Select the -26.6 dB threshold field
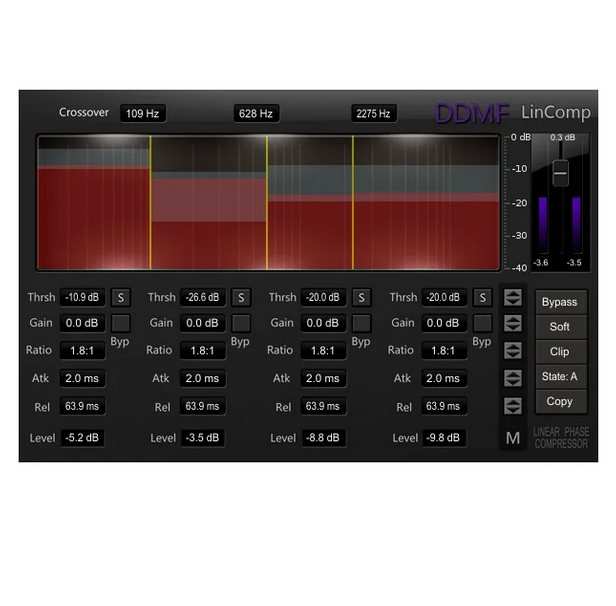Image resolution: width=616 pixels, height=606 pixels. coord(203,297)
